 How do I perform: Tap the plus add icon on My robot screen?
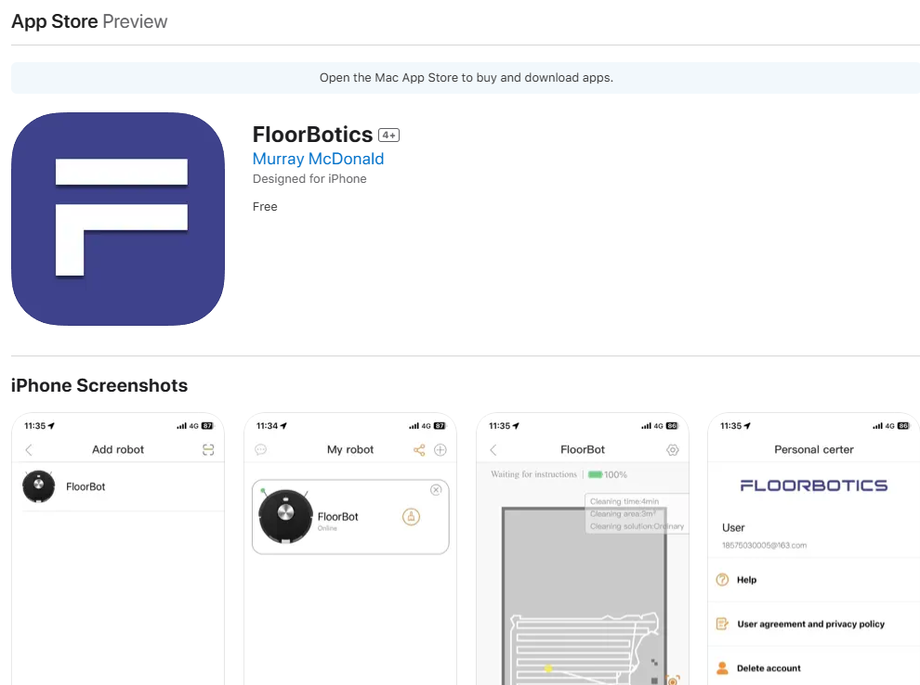click(x=440, y=450)
